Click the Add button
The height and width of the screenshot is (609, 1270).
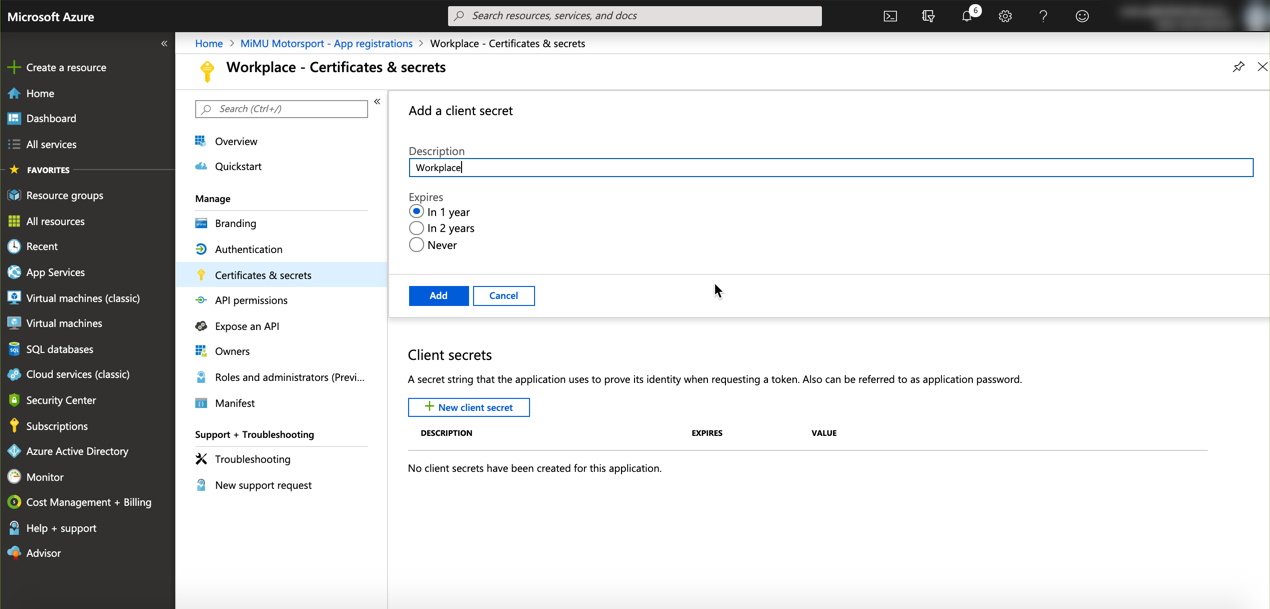(x=438, y=296)
